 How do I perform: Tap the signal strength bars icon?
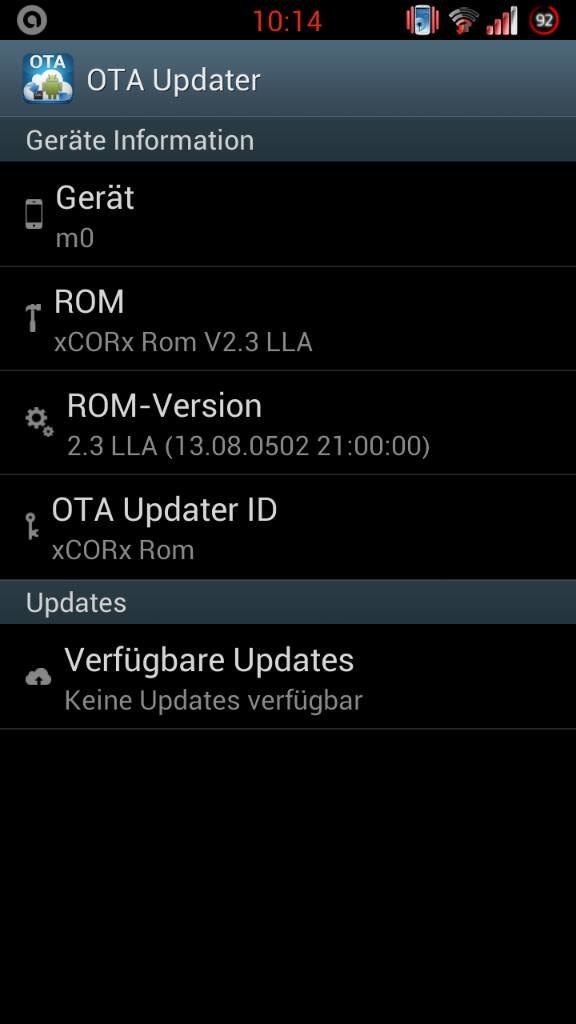(x=502, y=20)
